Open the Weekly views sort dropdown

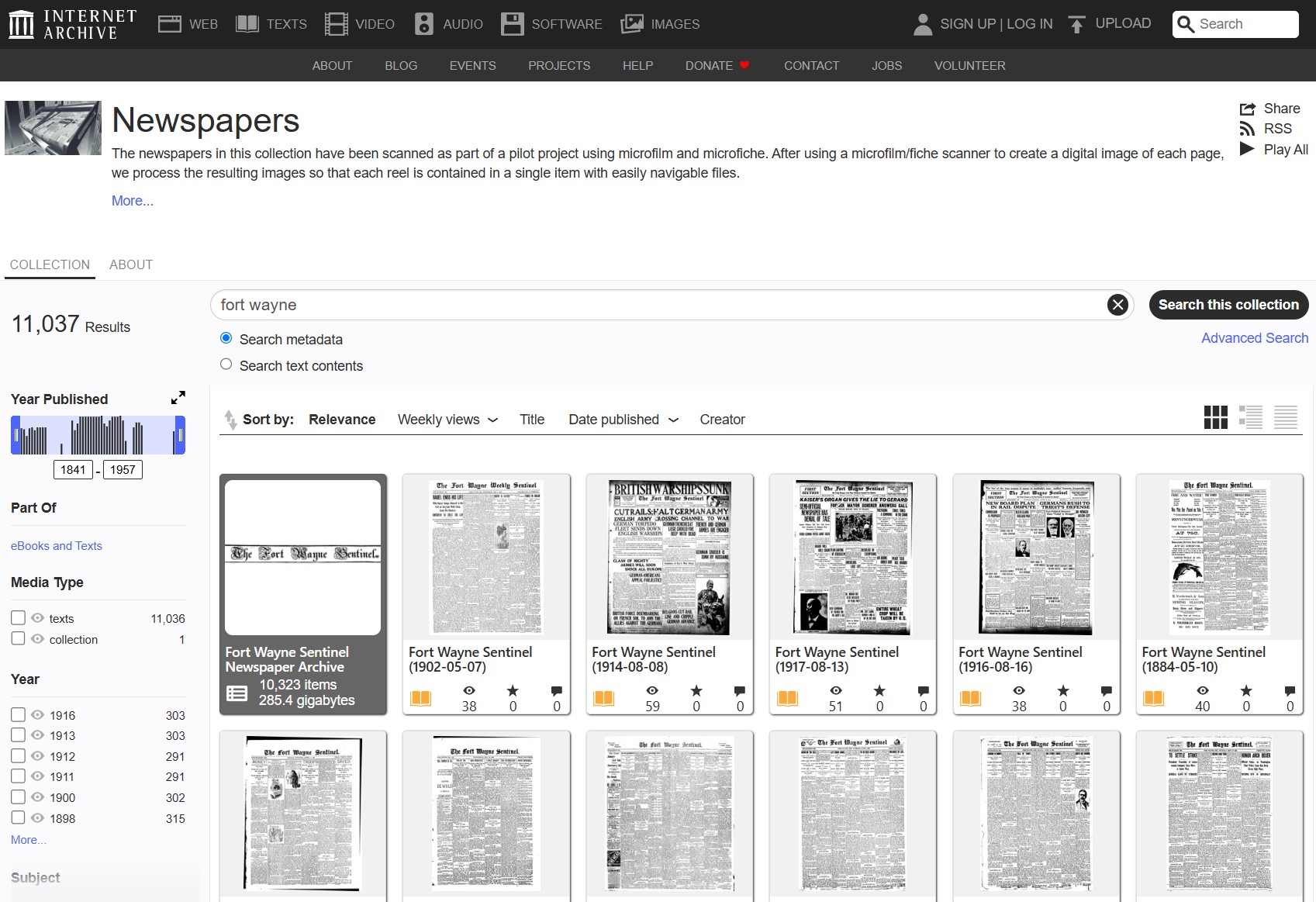tap(447, 420)
